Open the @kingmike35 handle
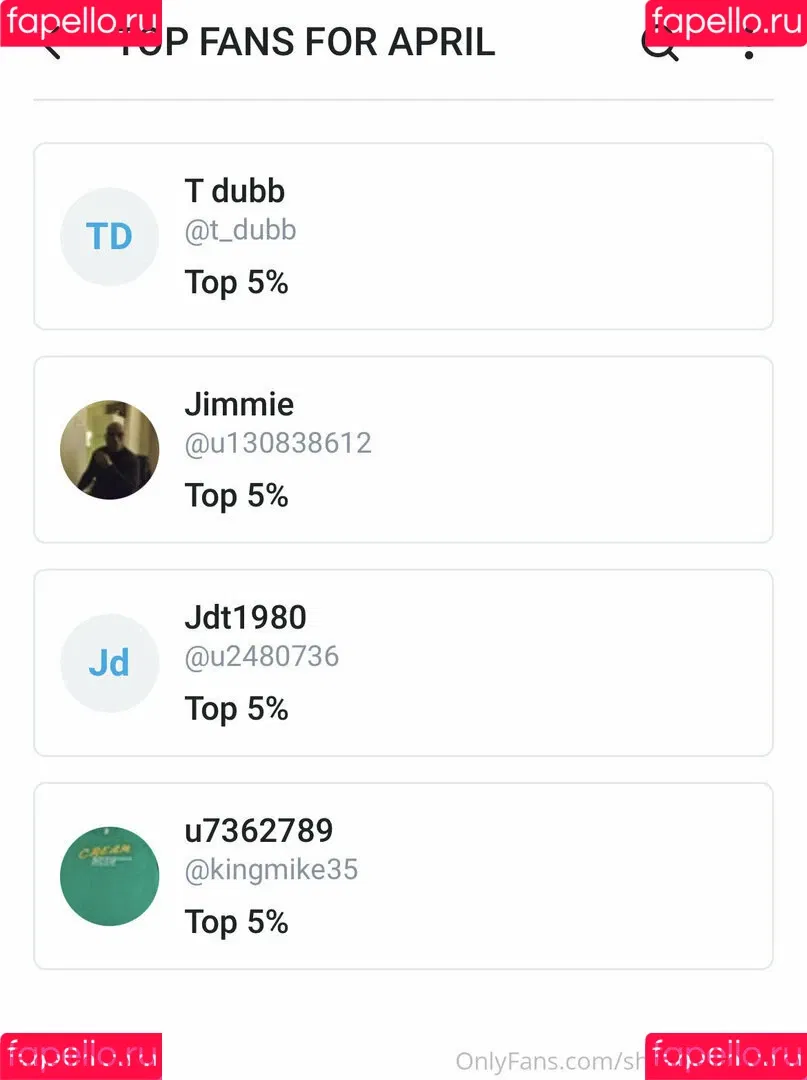807x1080 pixels. pos(271,869)
